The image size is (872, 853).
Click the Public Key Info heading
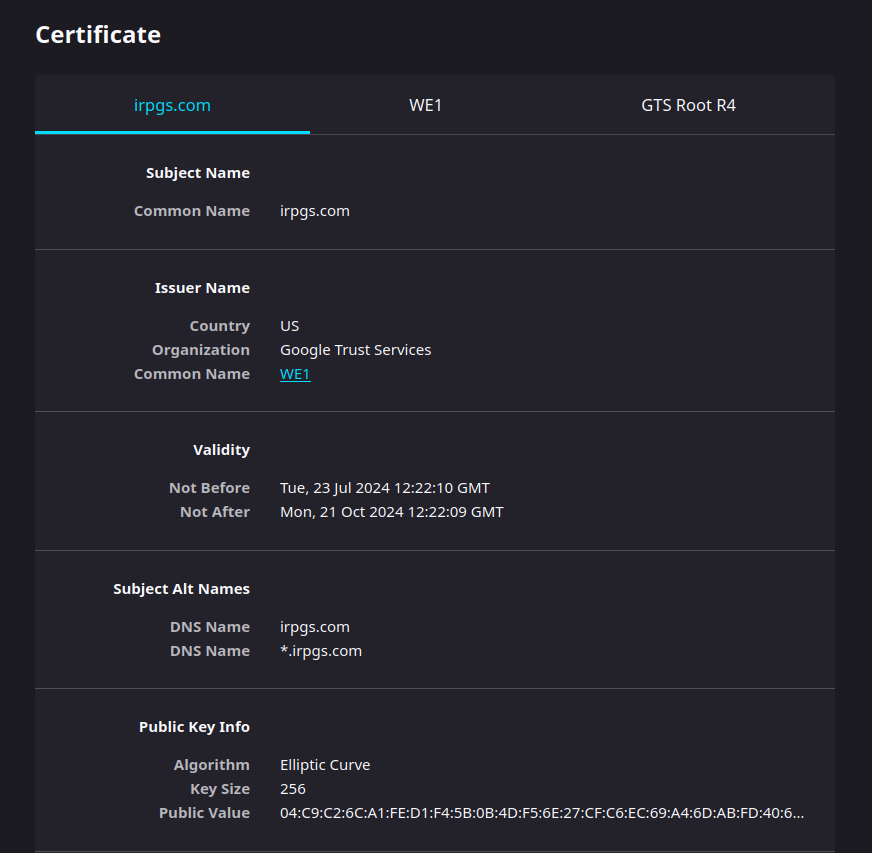click(194, 727)
